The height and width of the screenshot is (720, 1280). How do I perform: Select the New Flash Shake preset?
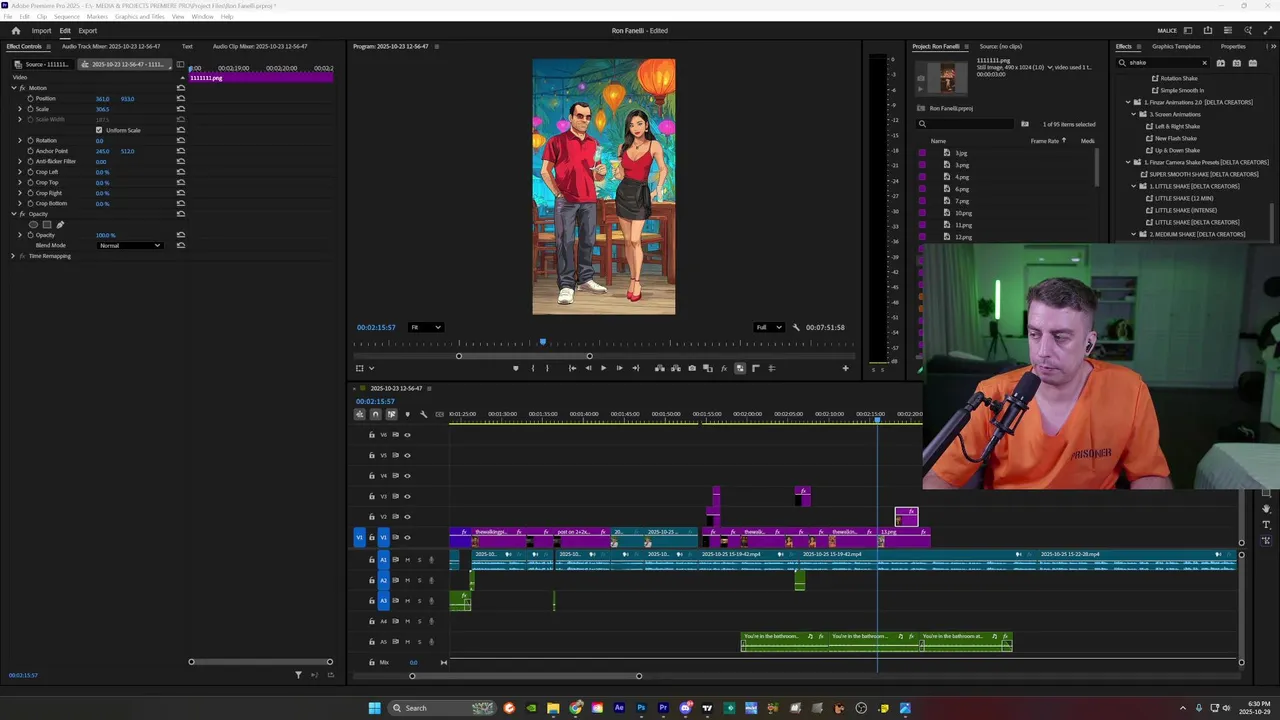click(x=1176, y=138)
